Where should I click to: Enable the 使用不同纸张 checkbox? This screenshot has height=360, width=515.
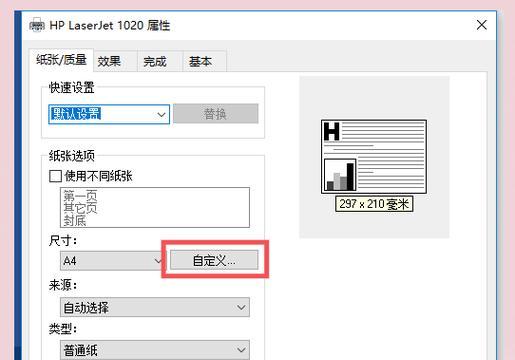55,176
